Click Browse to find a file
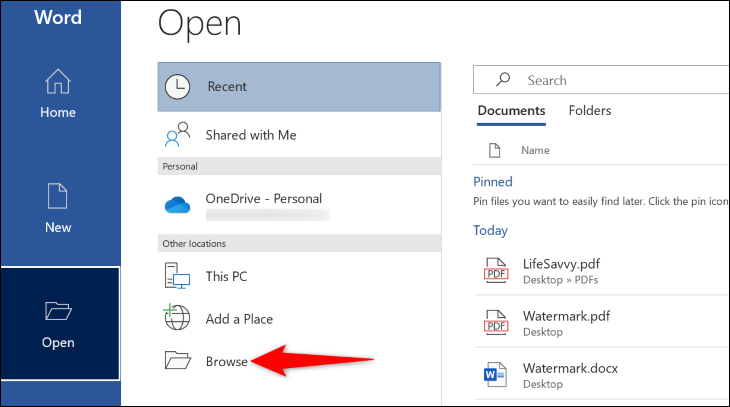 [x=299, y=361]
